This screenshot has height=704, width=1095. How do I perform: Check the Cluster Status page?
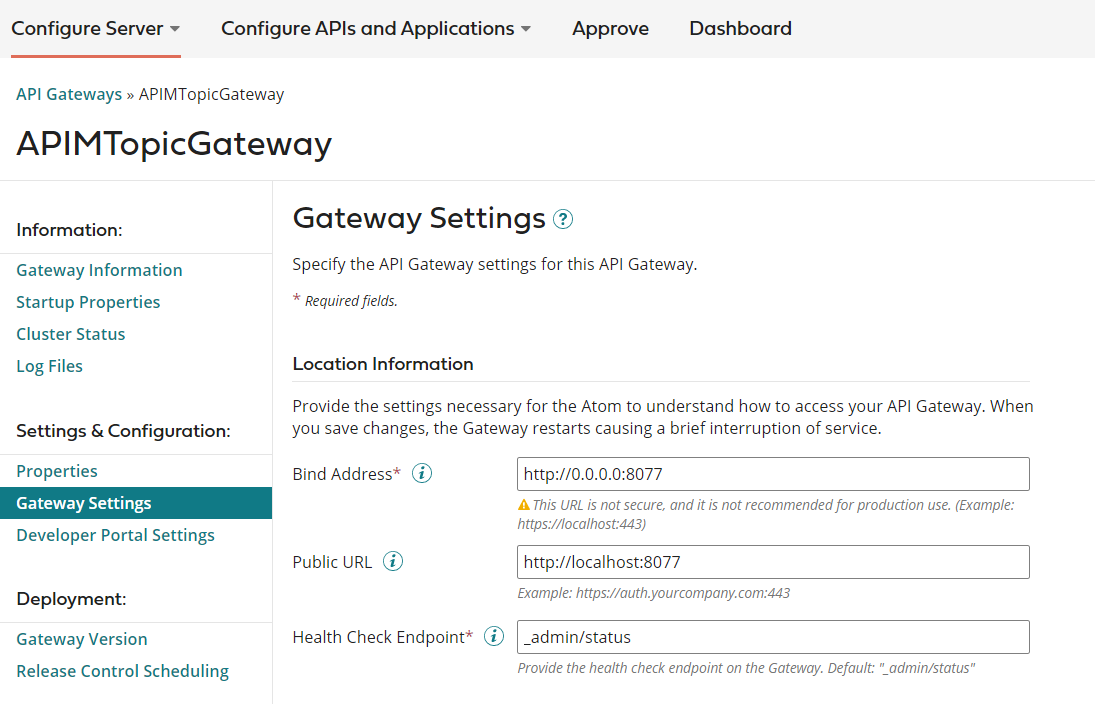coord(70,333)
